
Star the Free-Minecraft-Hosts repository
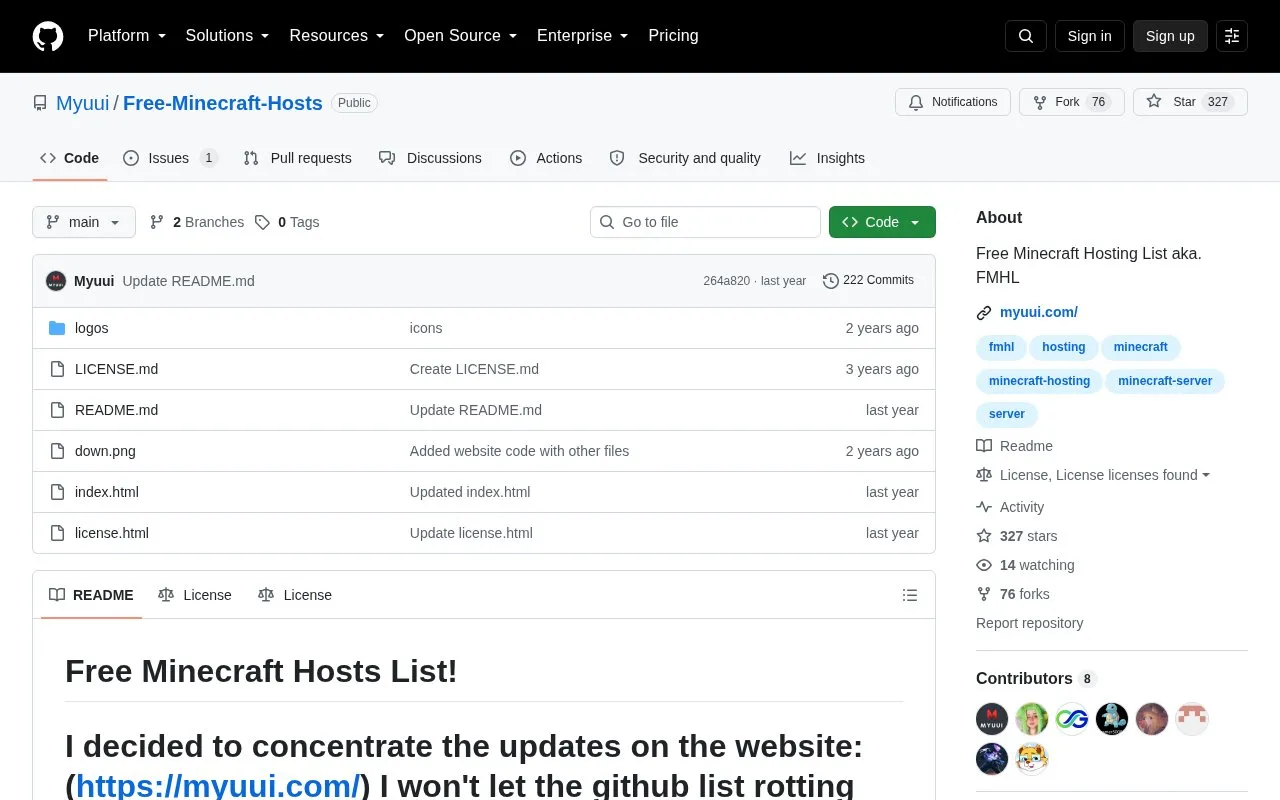(x=1190, y=102)
